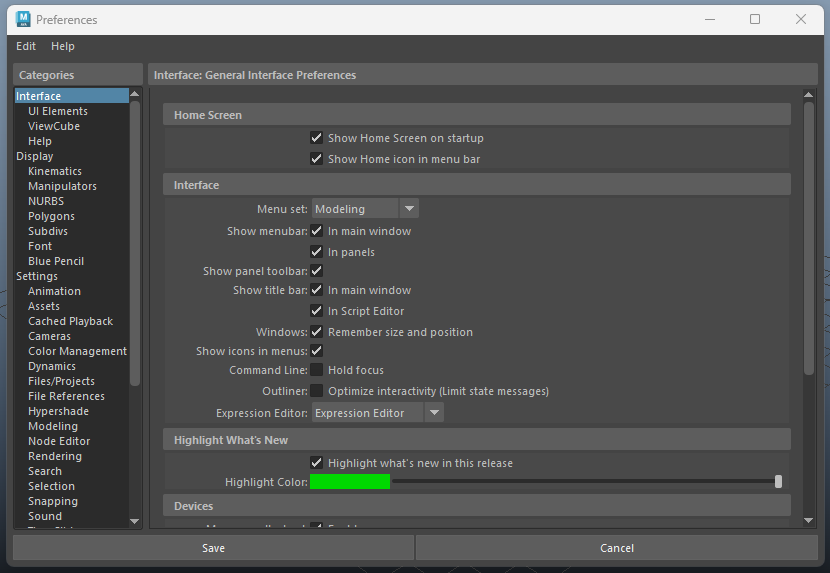Uncheck Show icons in menus

coord(317,351)
